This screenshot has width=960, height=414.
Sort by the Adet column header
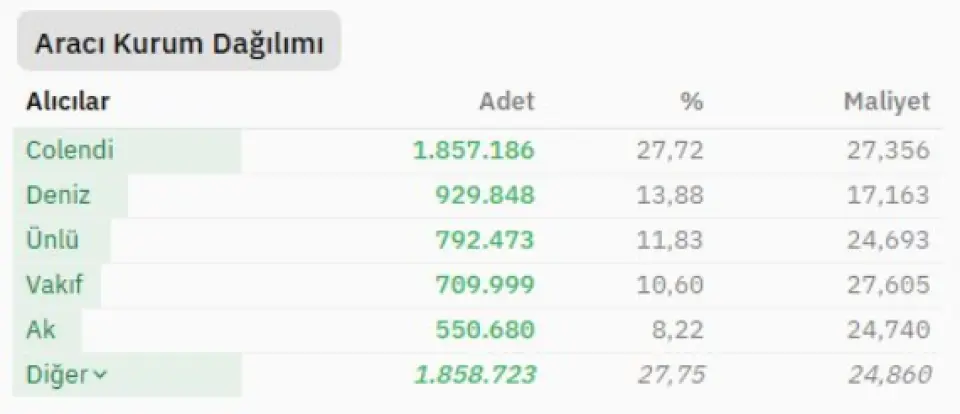(x=507, y=101)
